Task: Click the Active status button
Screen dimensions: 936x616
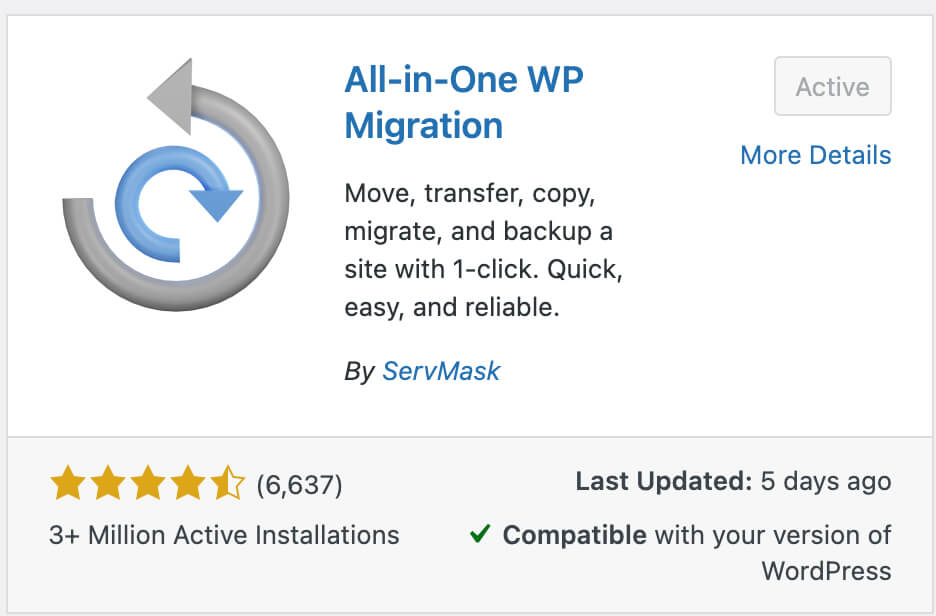Action: (x=832, y=86)
